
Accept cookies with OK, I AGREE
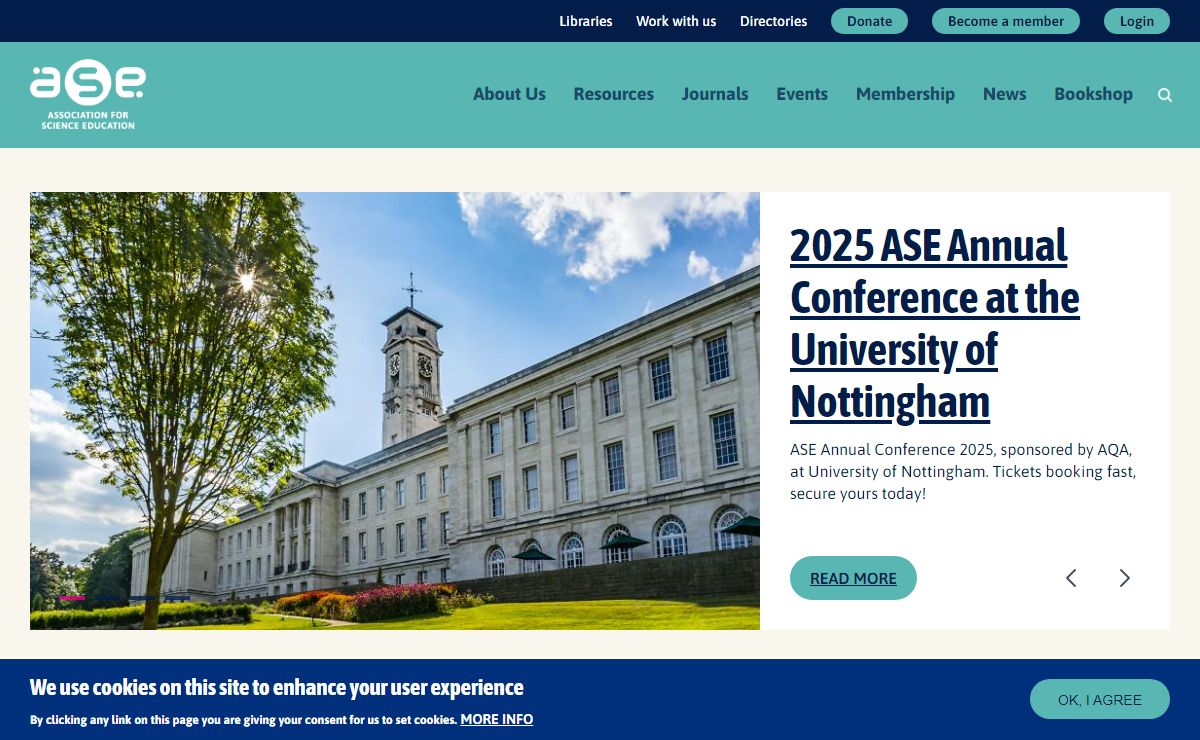tap(1100, 699)
